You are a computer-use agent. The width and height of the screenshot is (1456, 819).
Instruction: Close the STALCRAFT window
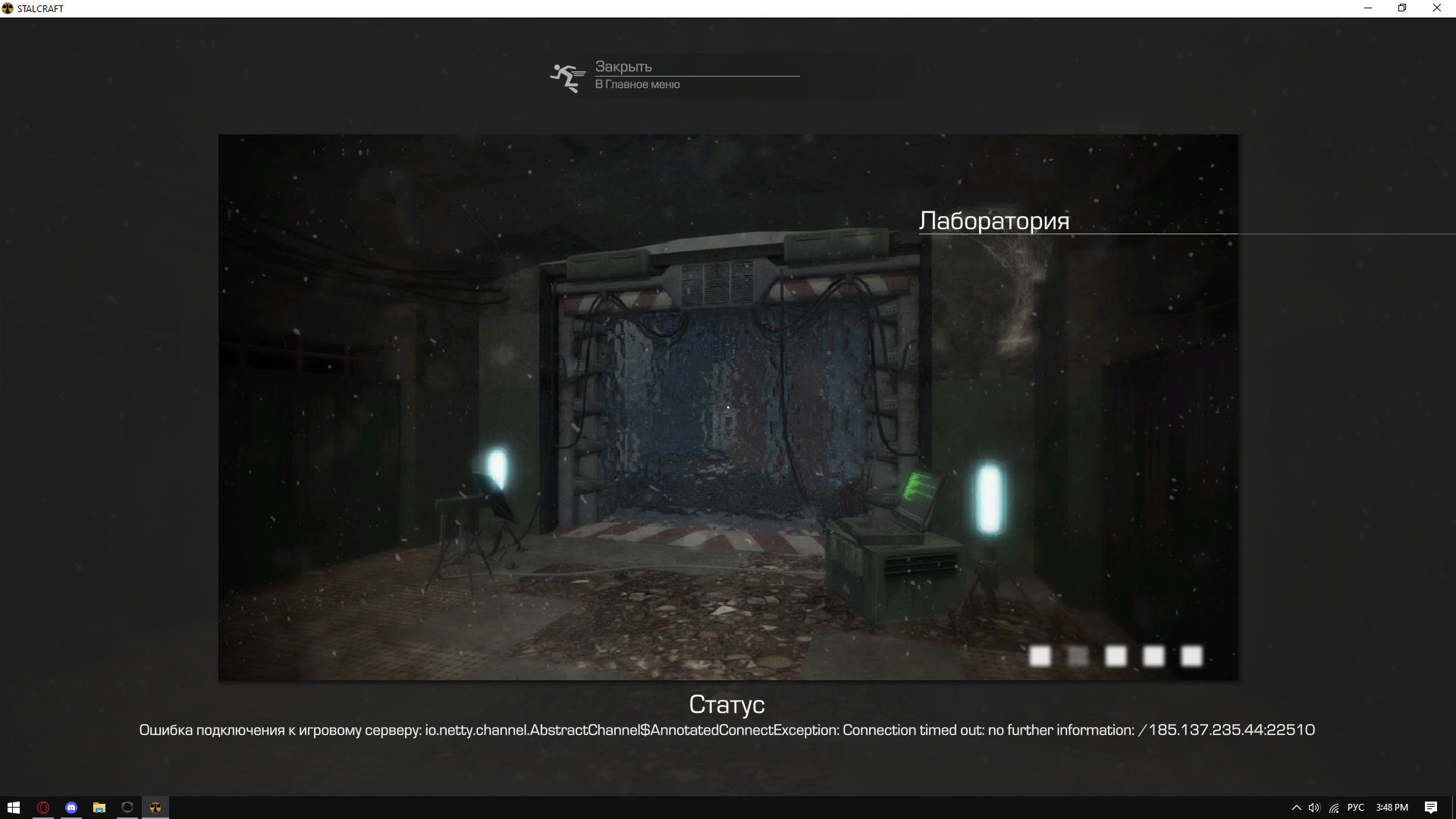[x=1437, y=8]
